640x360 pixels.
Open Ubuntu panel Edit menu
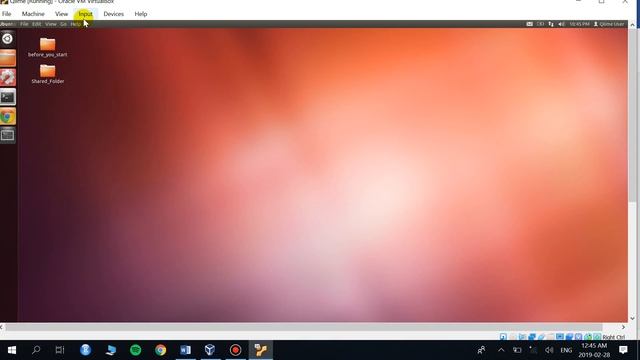pos(37,24)
